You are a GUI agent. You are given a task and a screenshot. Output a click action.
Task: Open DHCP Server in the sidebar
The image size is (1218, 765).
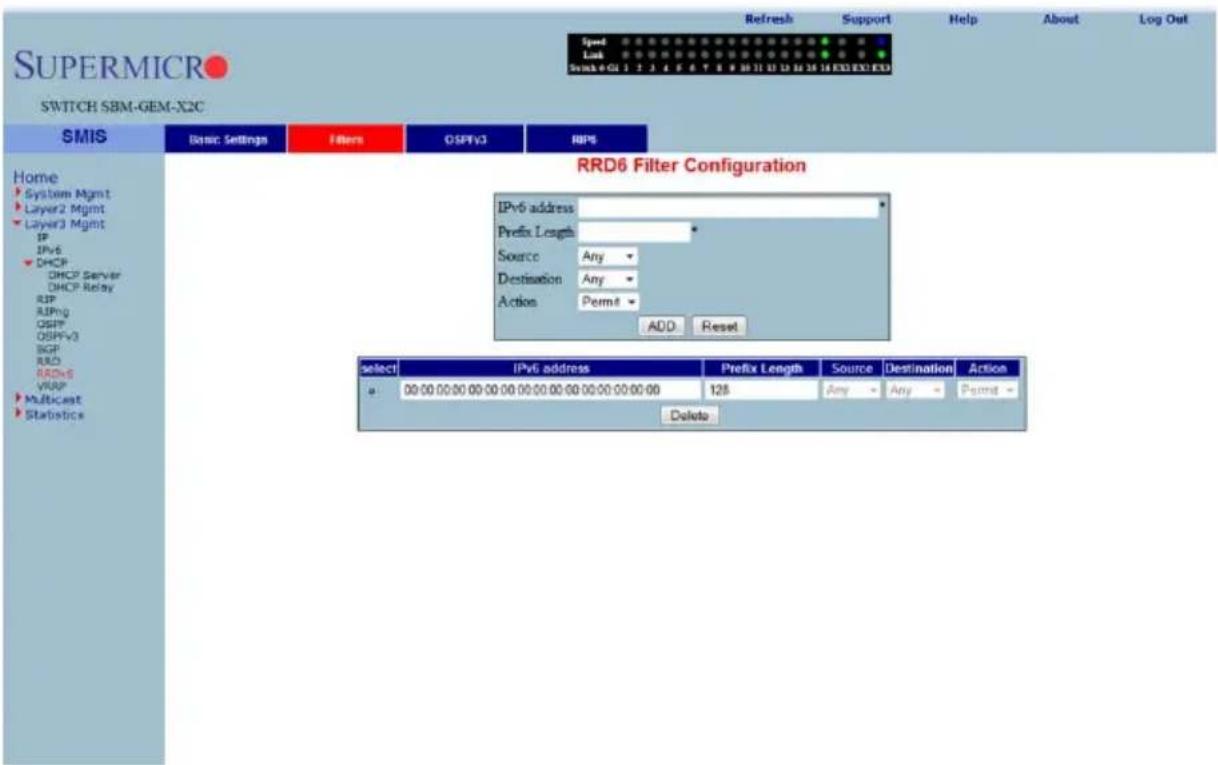click(x=83, y=275)
